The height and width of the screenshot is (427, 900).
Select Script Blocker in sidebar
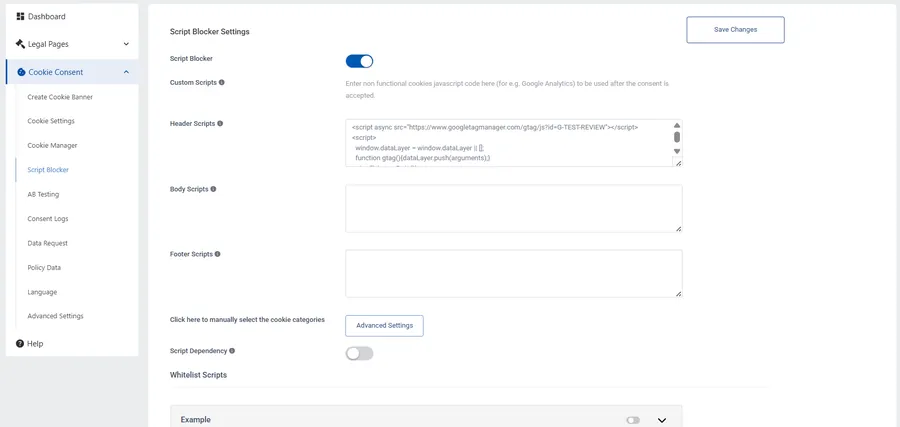pyautogui.click(x=48, y=170)
